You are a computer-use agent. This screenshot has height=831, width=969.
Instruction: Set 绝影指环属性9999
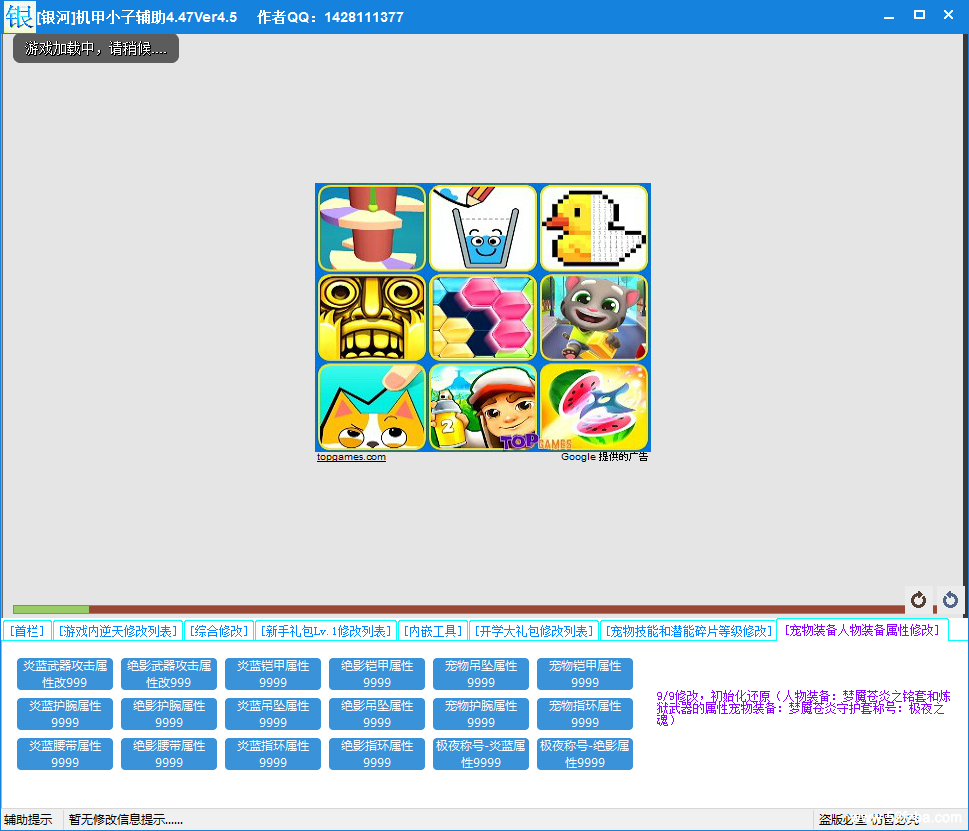coord(377,754)
